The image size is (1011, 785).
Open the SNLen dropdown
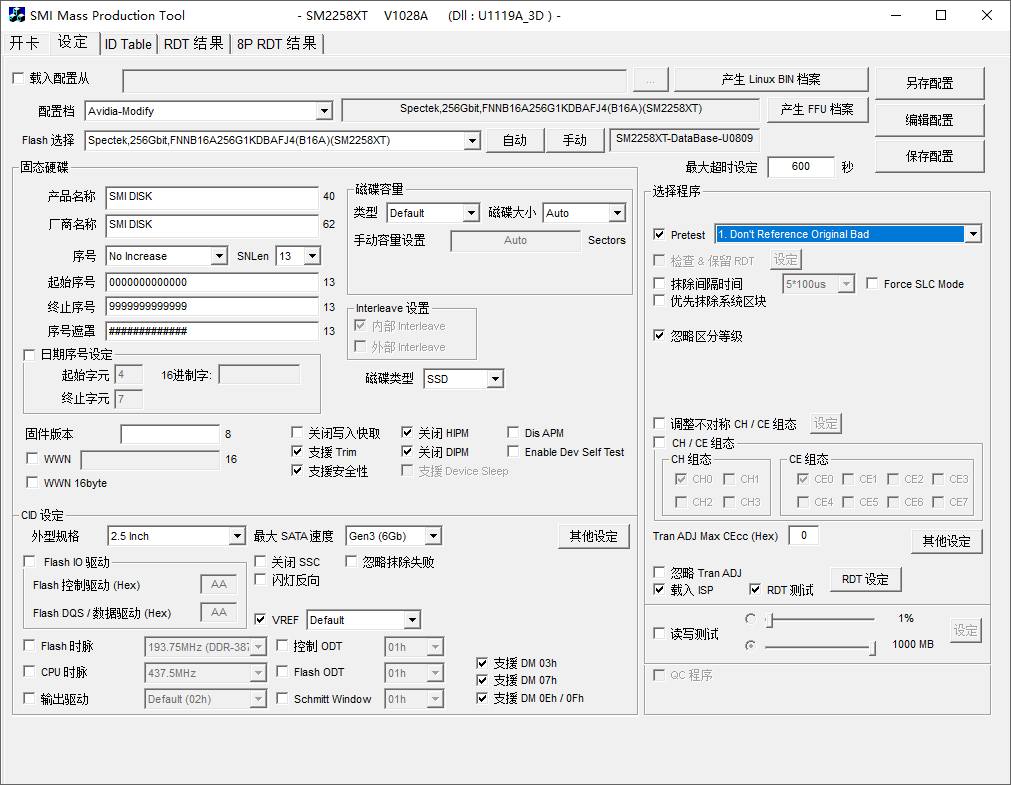311,256
